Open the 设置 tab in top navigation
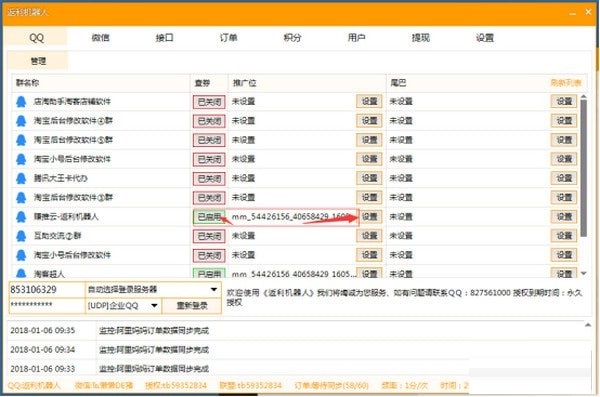This screenshot has width=600, height=397. point(485,38)
